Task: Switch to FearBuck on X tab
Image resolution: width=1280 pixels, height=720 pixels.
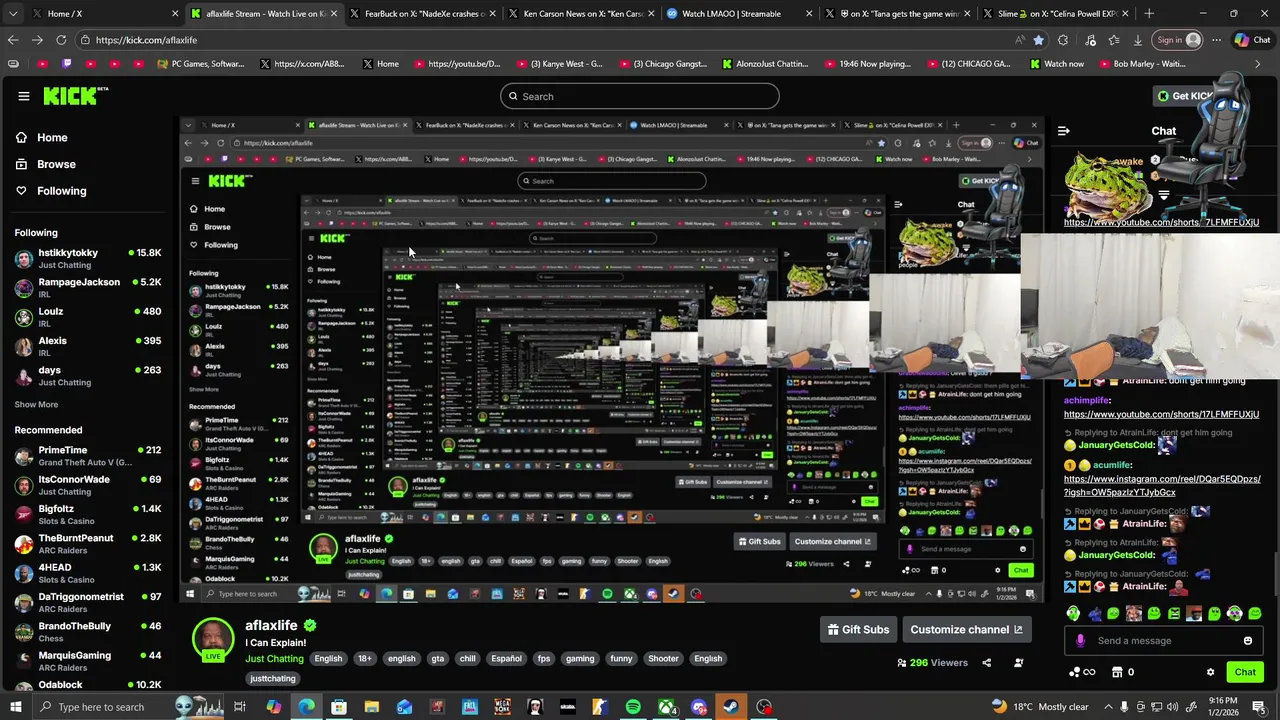Action: [x=422, y=14]
